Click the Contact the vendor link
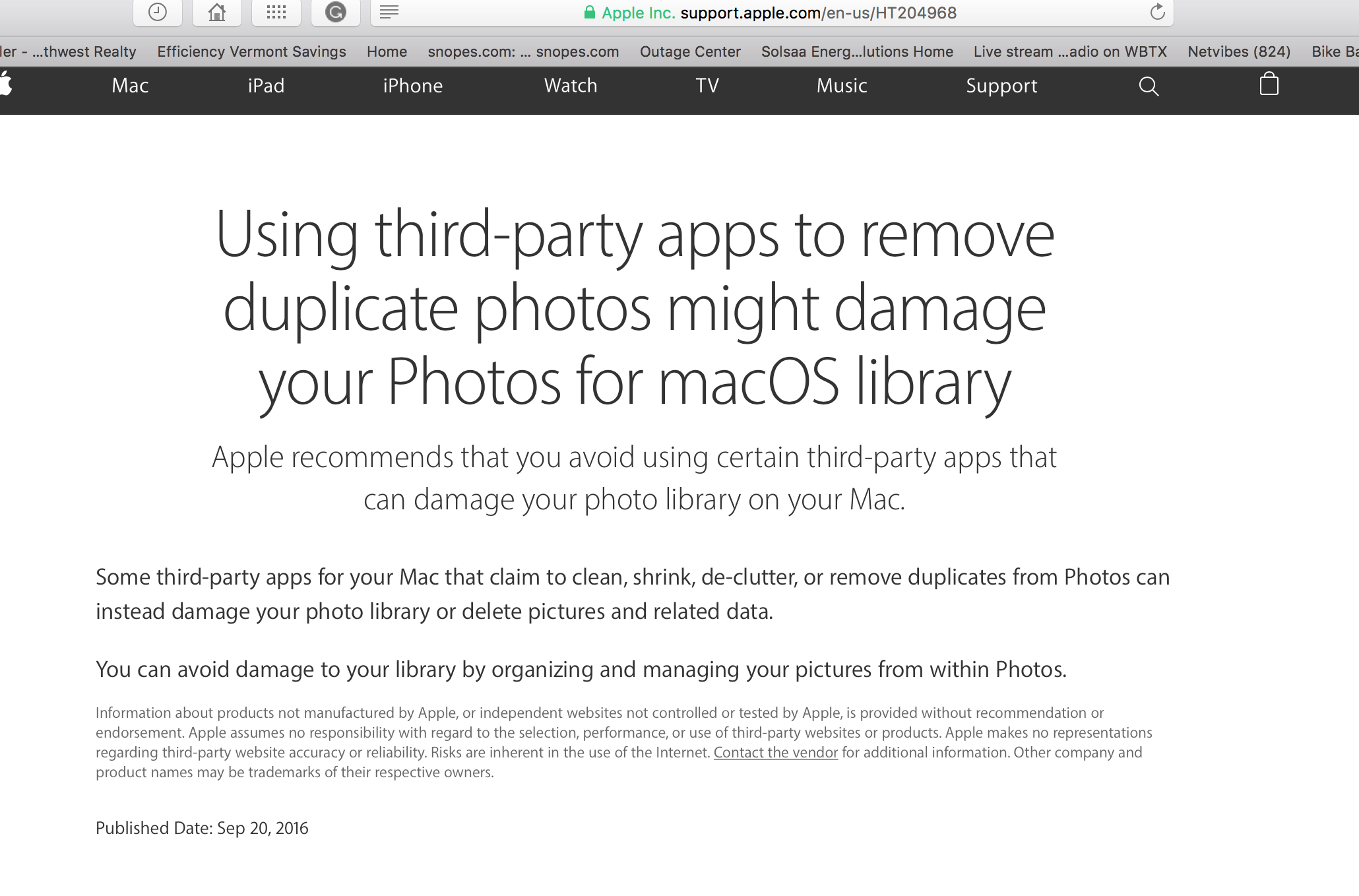 775,752
